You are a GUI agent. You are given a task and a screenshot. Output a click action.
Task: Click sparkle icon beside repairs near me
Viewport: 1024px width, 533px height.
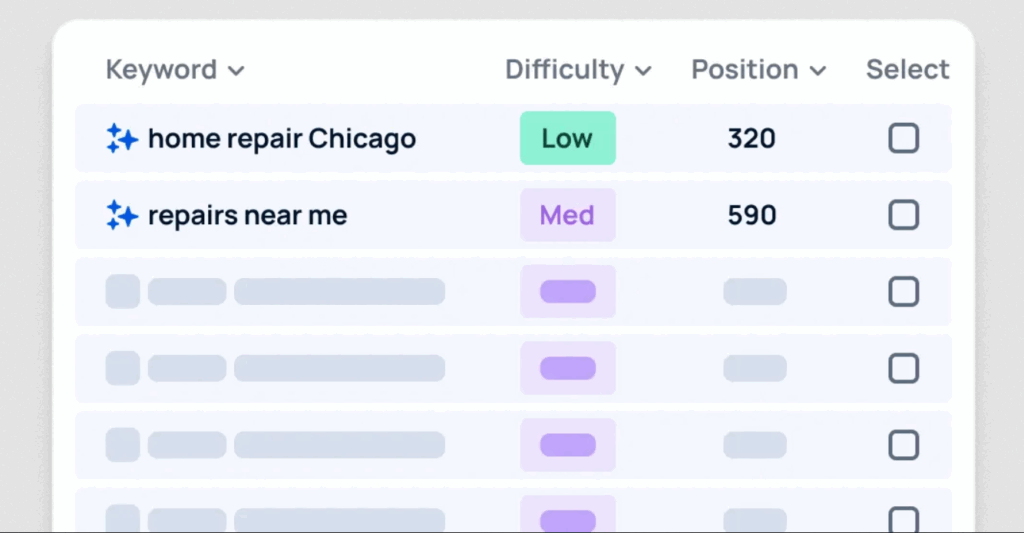click(x=122, y=215)
